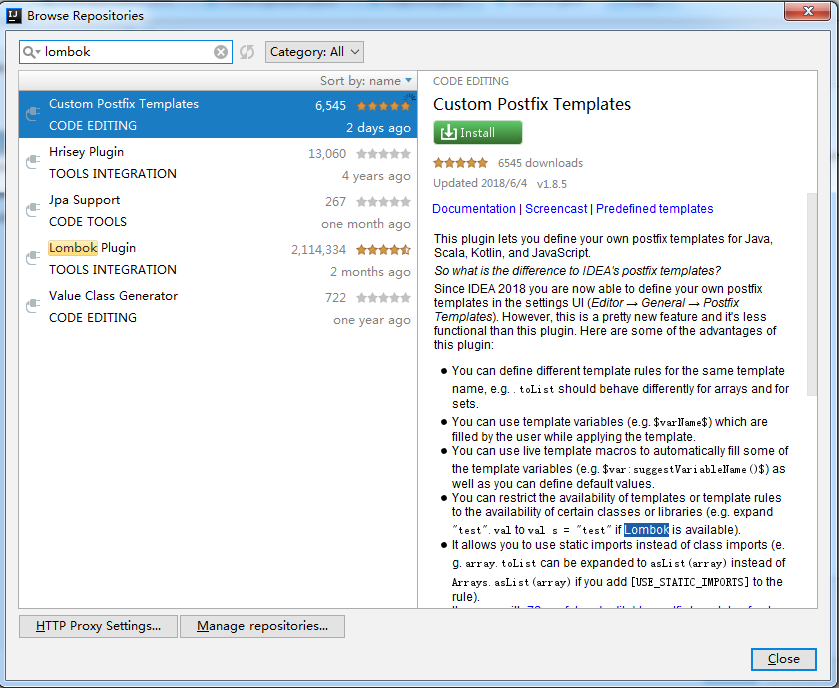Viewport: 839px width, 688px height.
Task: Click the Jpa Support plug icon
Action: (x=33, y=210)
